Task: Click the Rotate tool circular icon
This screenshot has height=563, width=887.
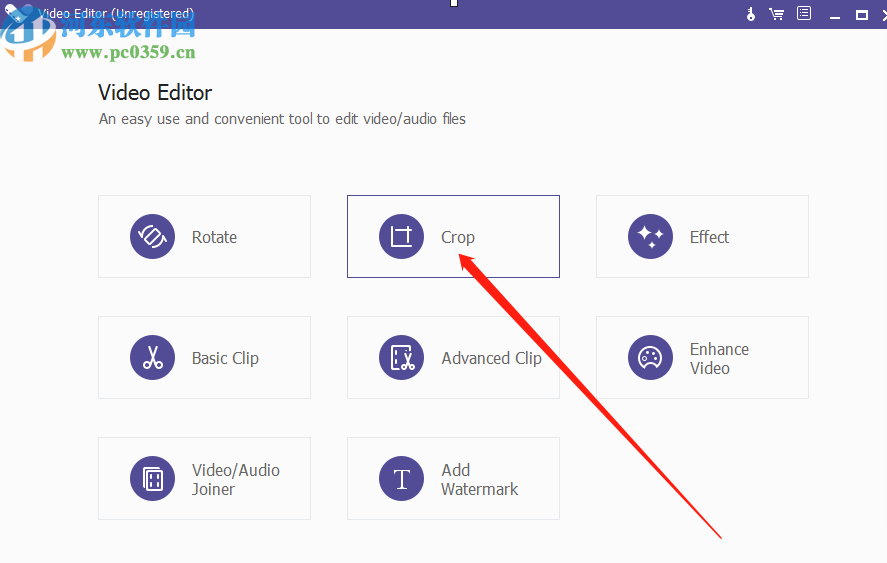Action: point(152,237)
